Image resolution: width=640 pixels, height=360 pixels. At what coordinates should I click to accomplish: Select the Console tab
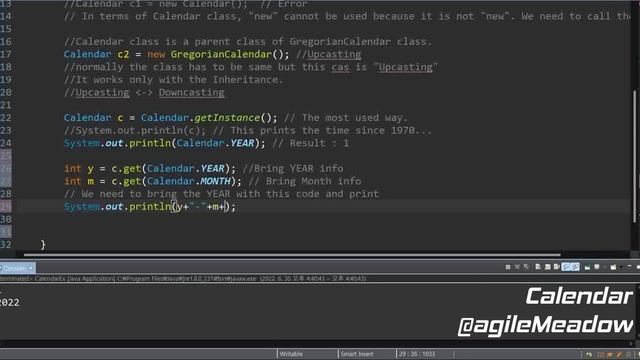point(17,268)
